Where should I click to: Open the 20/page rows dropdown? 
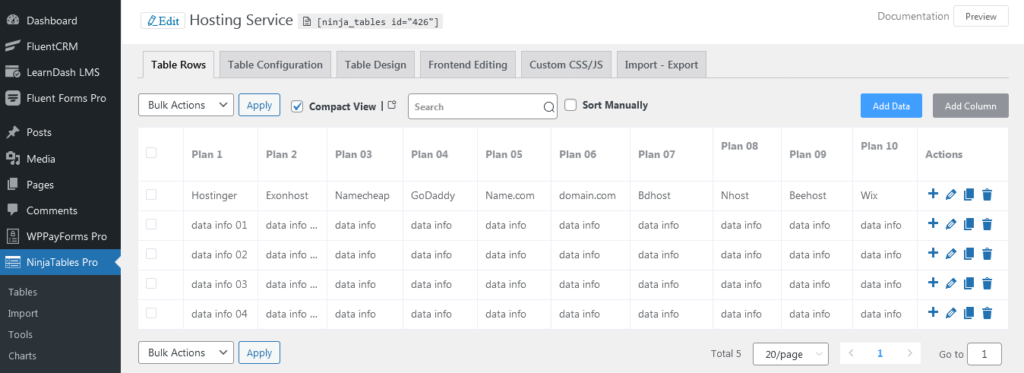pos(790,354)
